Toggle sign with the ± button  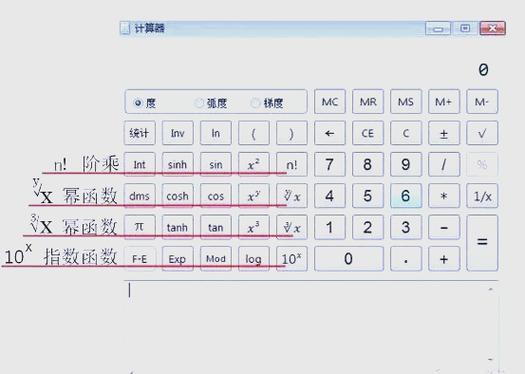pos(444,133)
